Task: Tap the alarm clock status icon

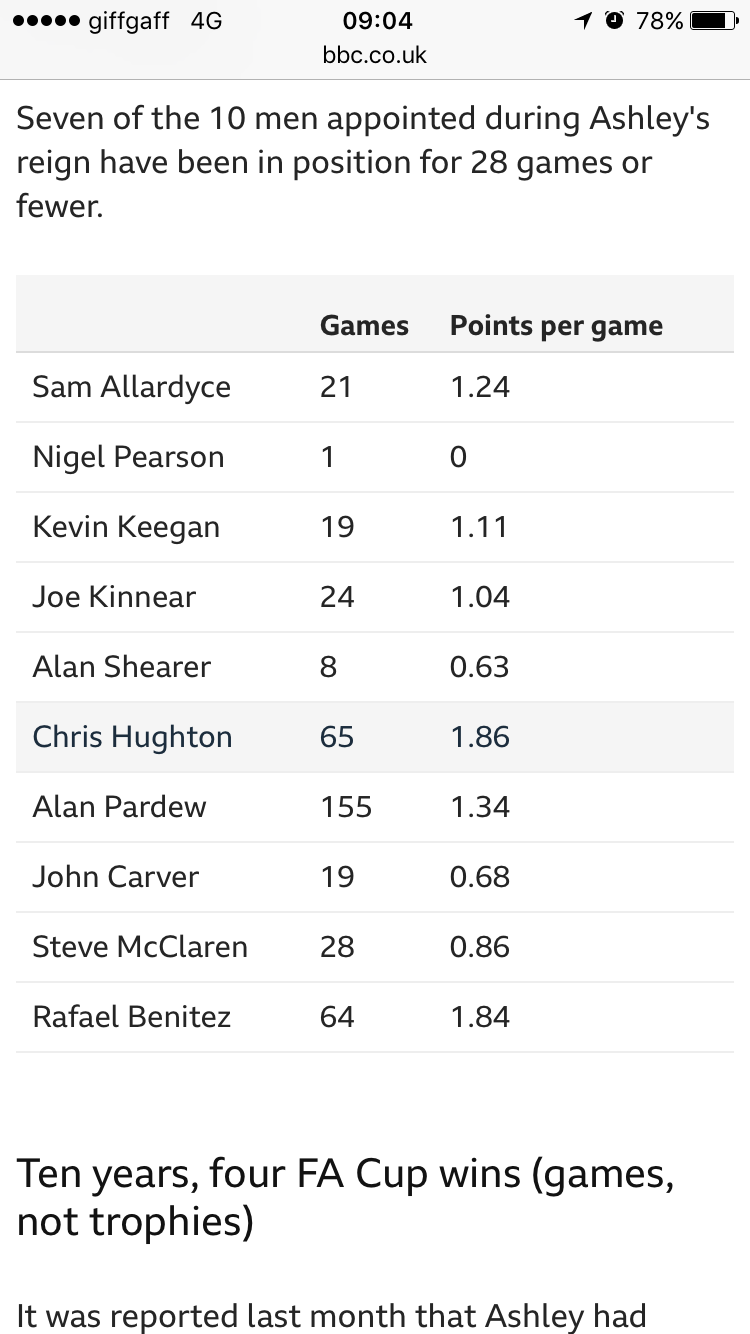Action: tap(614, 21)
